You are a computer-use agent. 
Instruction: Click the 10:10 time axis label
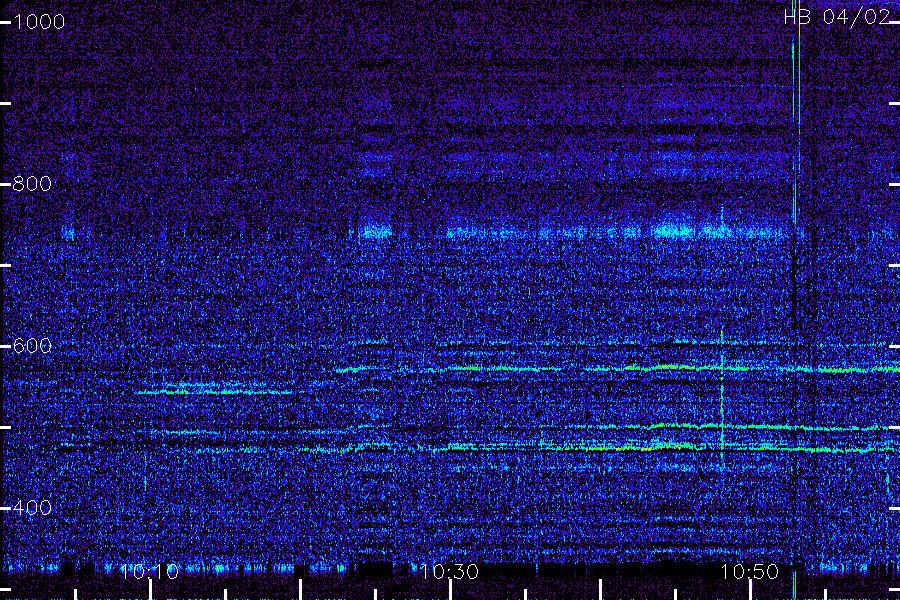coord(150,571)
